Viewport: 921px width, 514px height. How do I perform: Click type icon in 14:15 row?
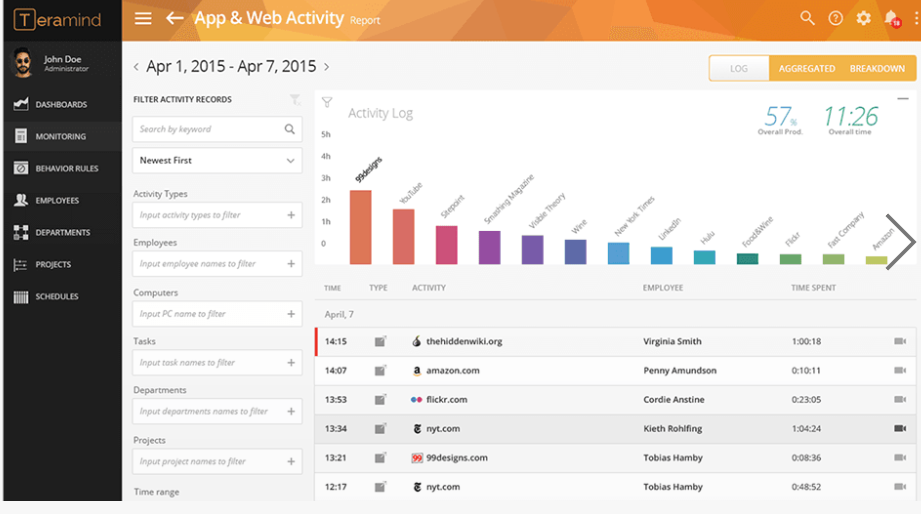tap(380, 341)
